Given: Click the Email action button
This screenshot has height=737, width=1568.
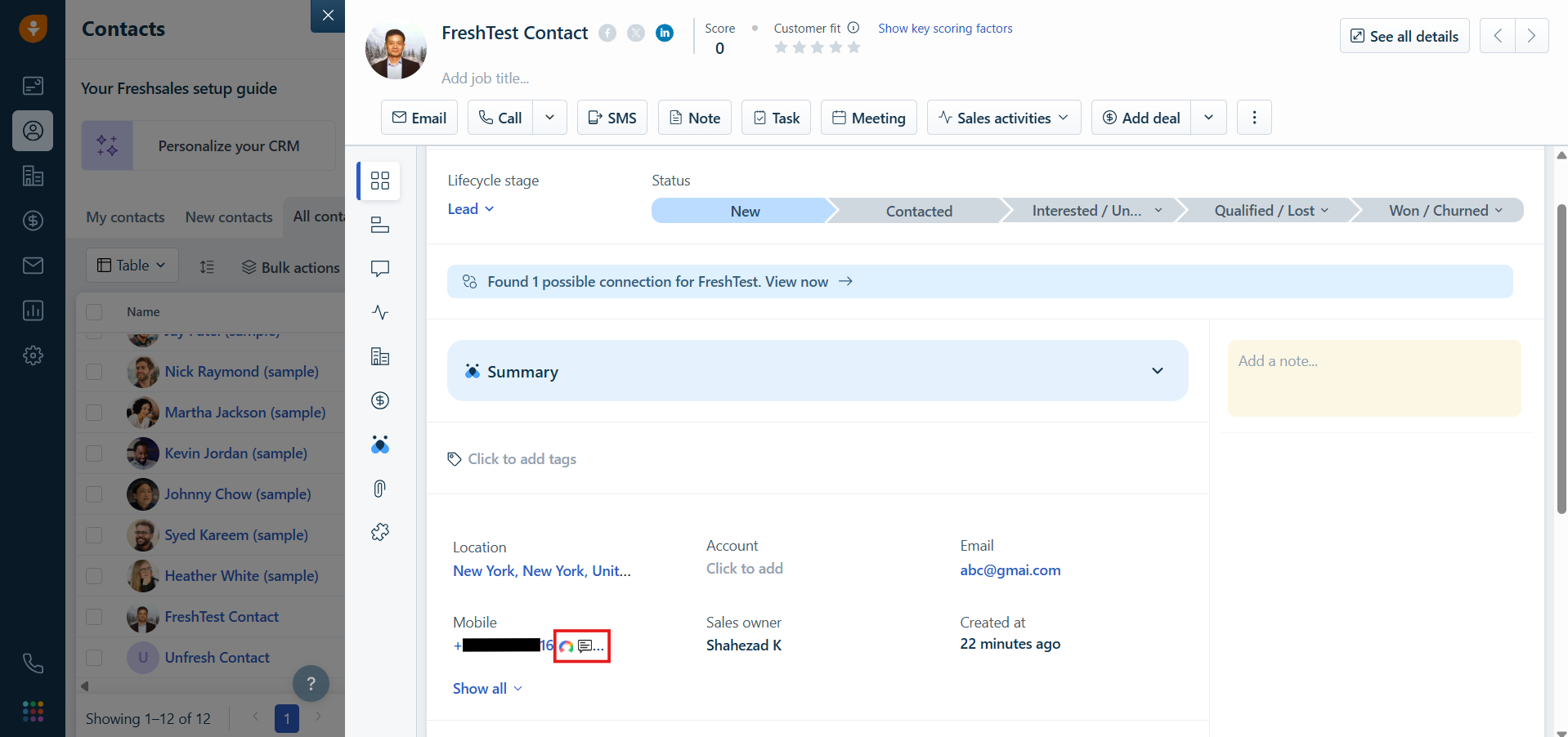Looking at the screenshot, I should (419, 118).
